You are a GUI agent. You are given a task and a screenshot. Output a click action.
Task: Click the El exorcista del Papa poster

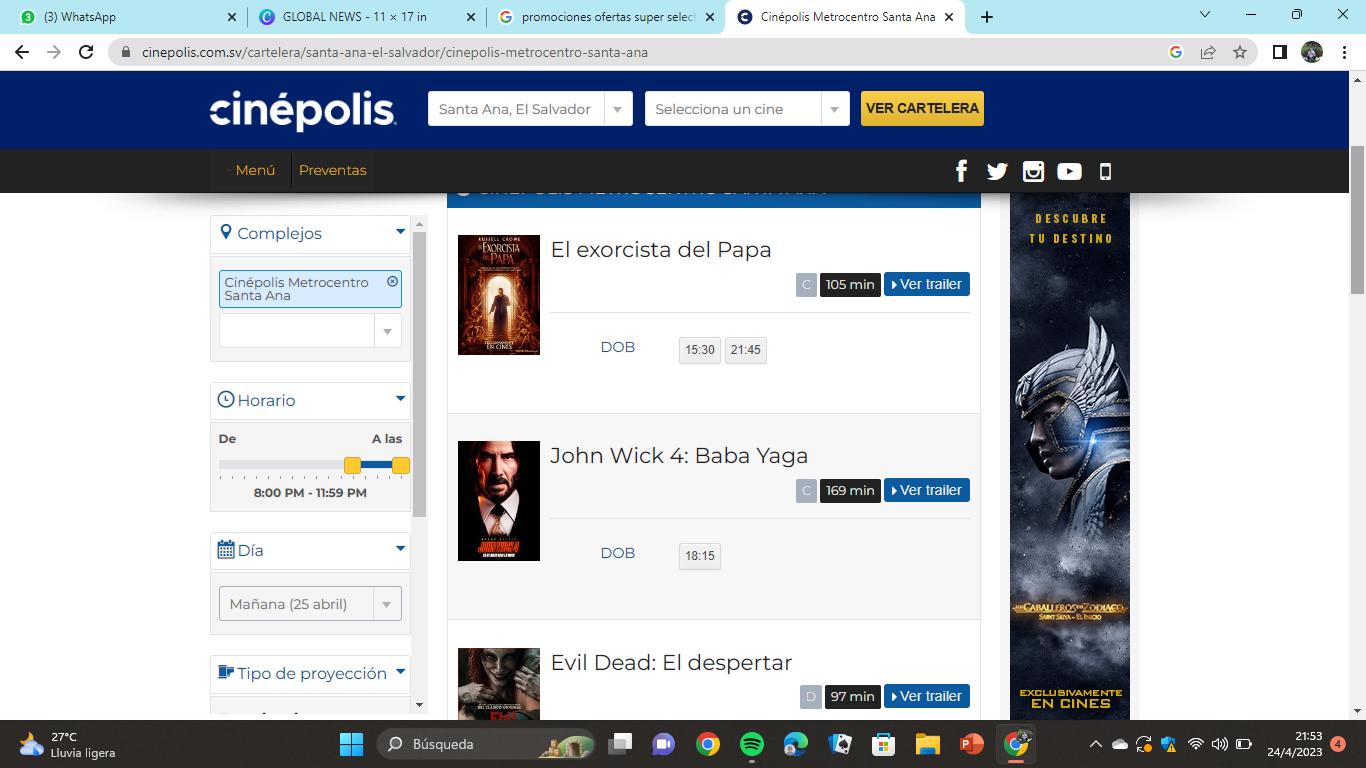point(499,295)
